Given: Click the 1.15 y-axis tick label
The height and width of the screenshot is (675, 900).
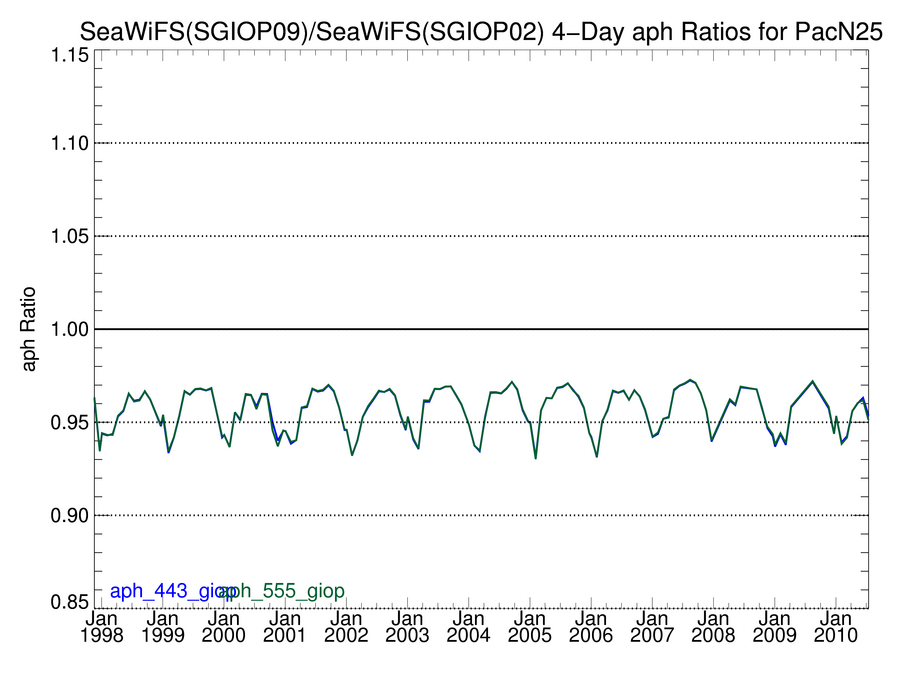Looking at the screenshot, I should [x=69, y=56].
